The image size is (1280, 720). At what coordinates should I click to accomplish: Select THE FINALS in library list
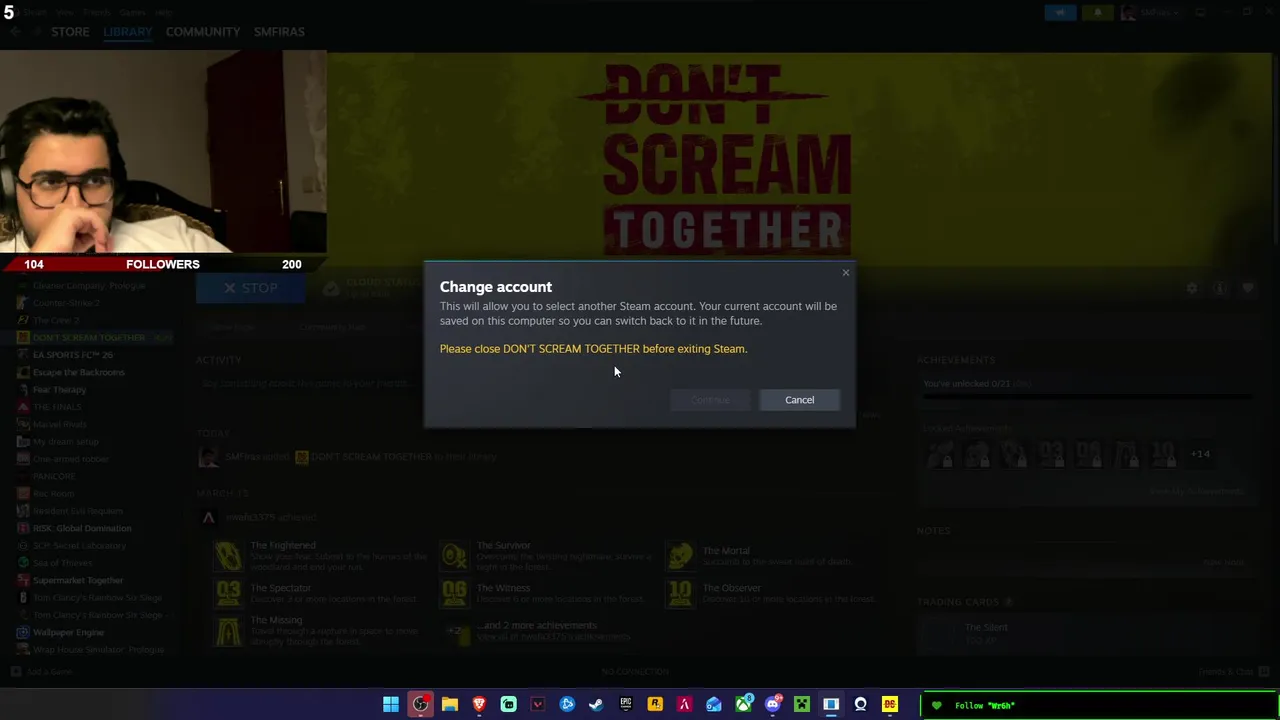56,407
